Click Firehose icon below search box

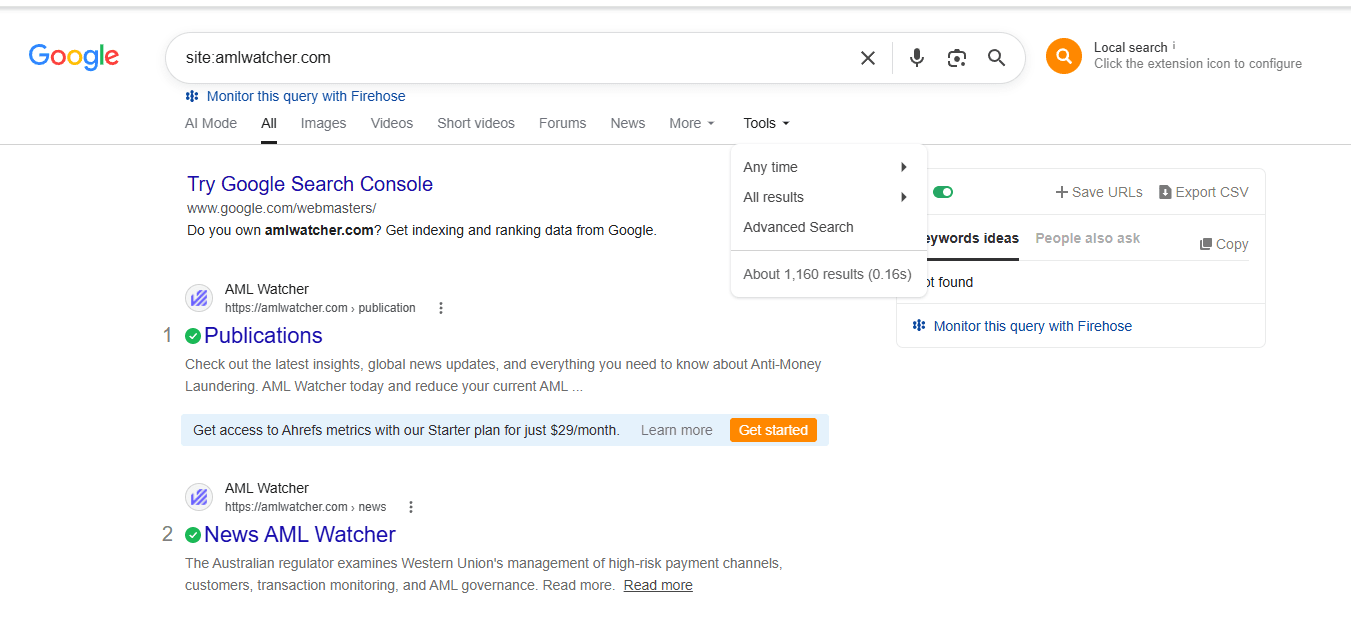[x=192, y=96]
